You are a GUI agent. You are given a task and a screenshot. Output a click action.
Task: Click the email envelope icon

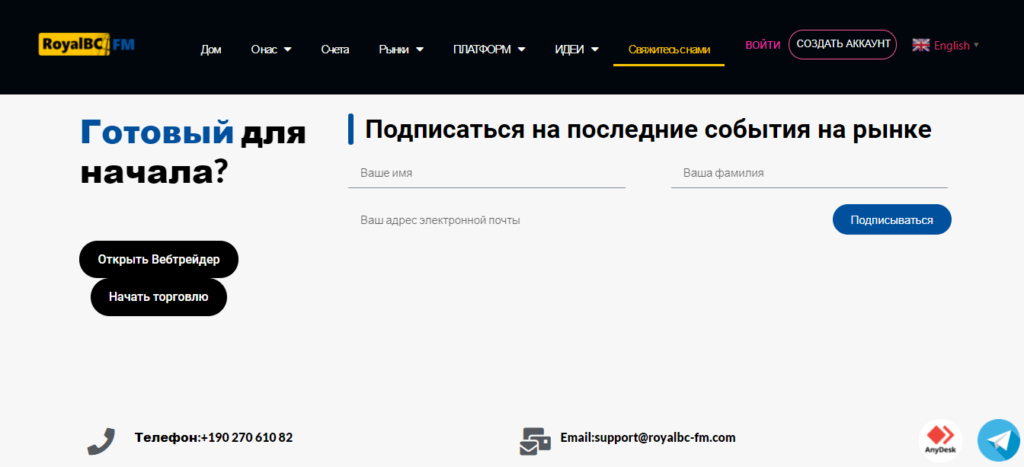point(535,442)
